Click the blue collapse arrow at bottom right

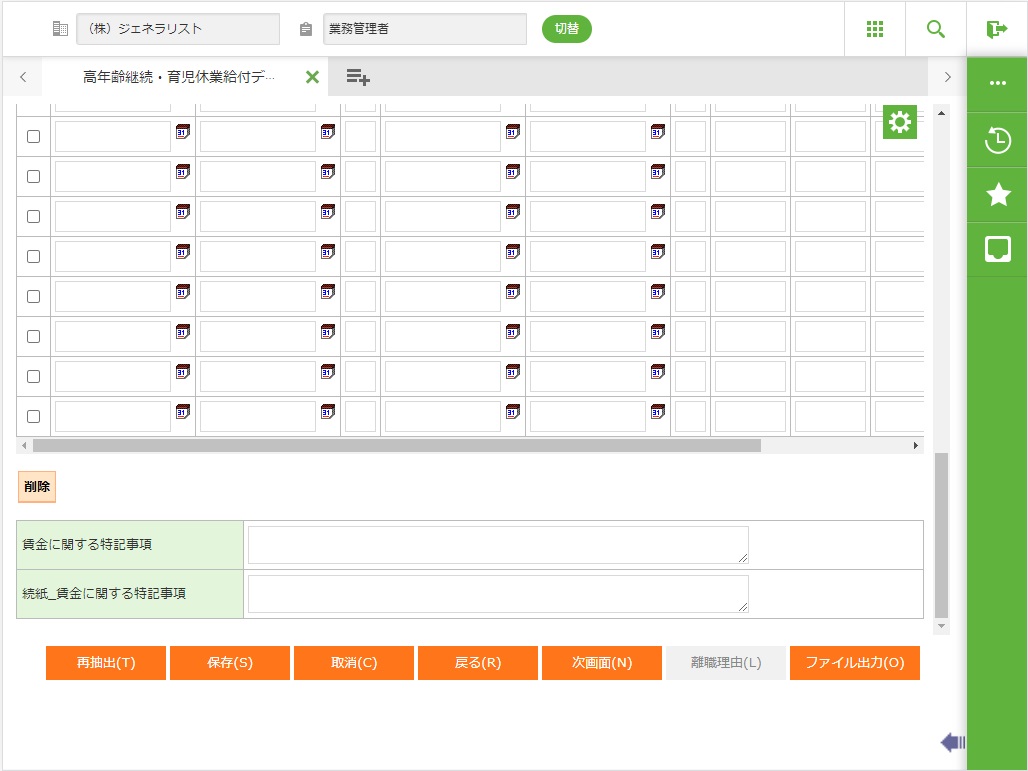[x=953, y=743]
